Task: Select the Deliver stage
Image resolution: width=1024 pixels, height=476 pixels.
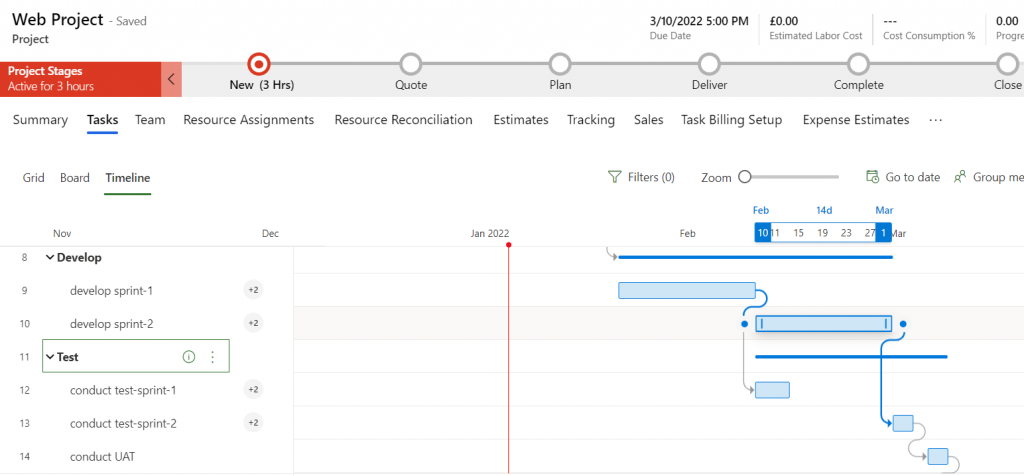Action: tap(709, 64)
